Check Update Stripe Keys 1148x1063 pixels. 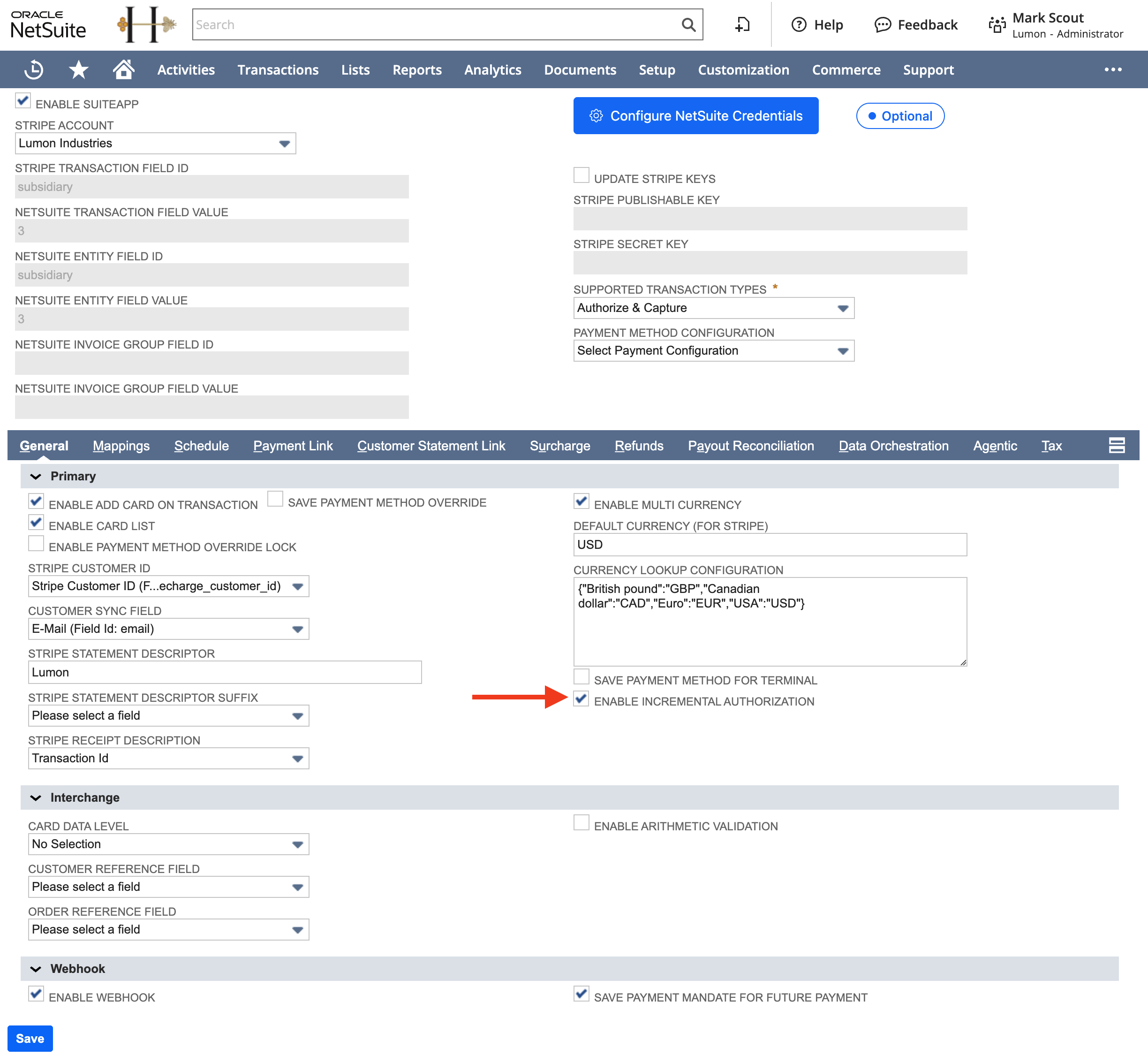(582, 175)
